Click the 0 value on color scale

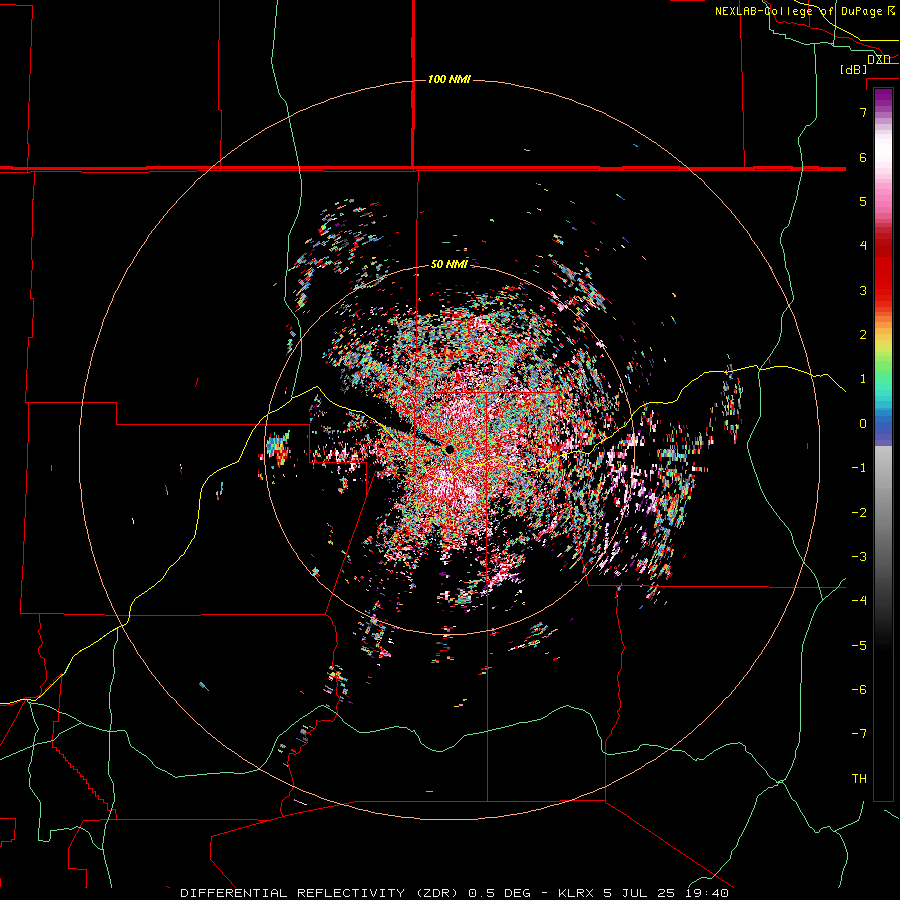point(863,424)
